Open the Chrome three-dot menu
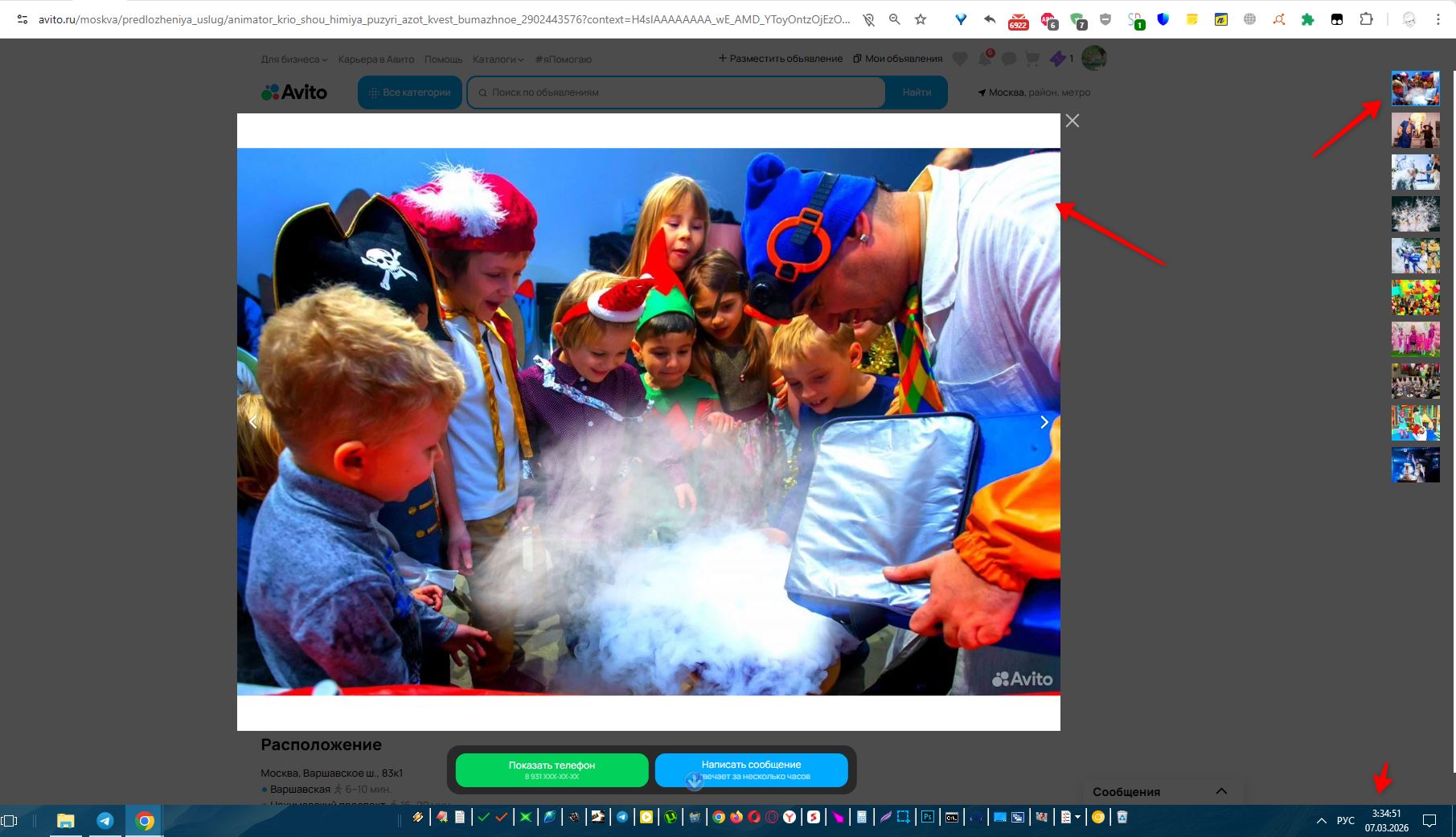This screenshot has height=837, width=1456. pyautogui.click(x=1438, y=19)
